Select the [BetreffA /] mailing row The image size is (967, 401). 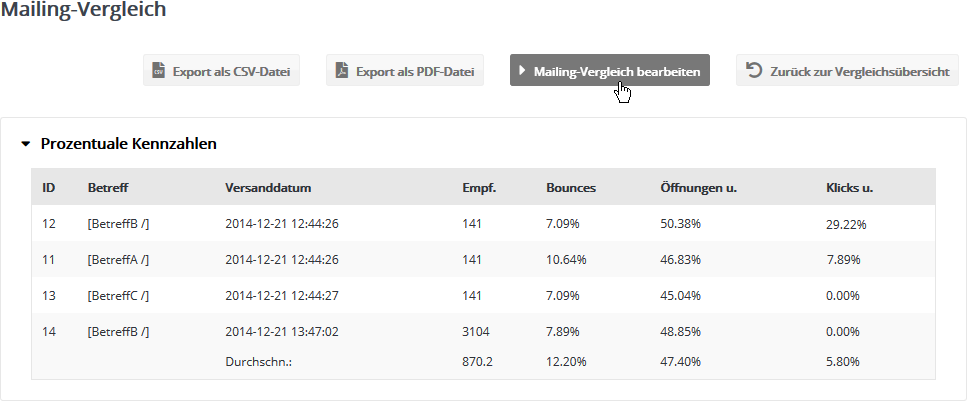[x=119, y=260]
